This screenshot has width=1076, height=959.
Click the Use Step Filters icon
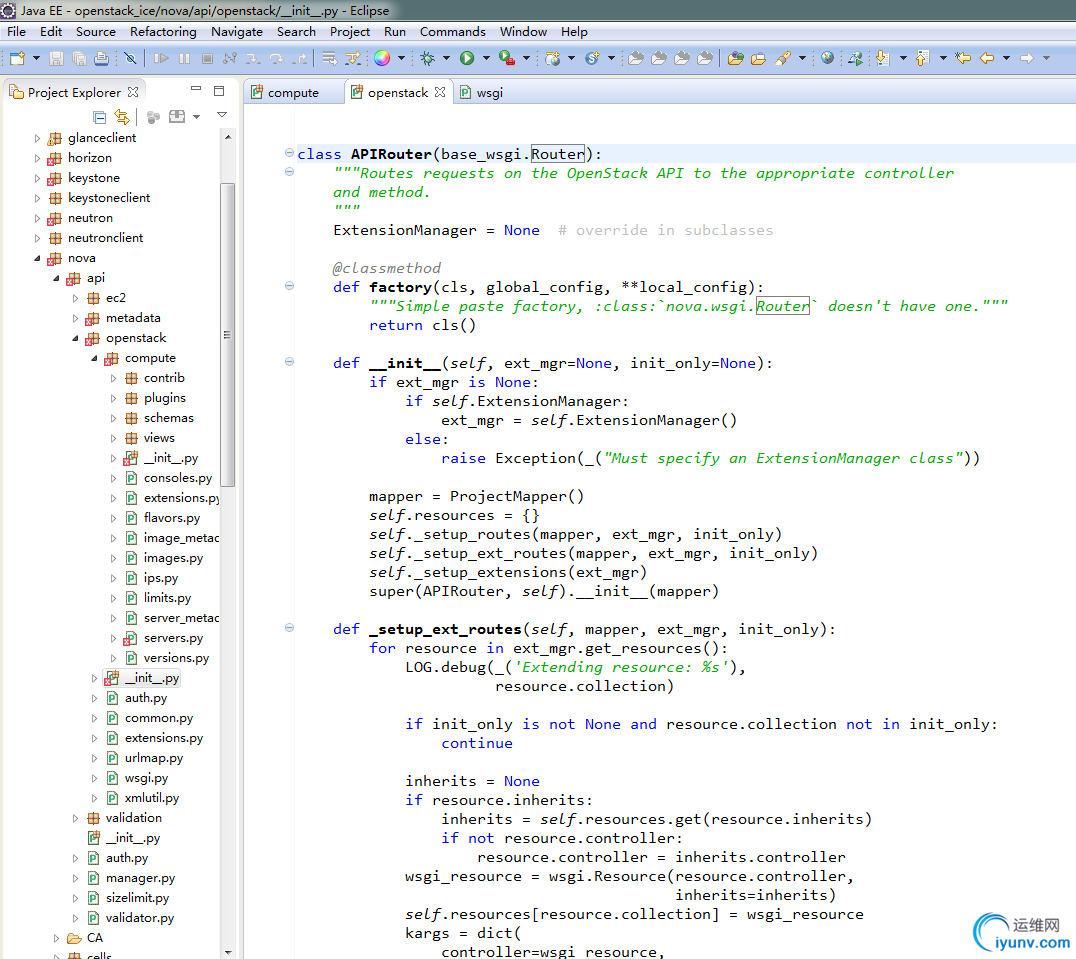(353, 58)
